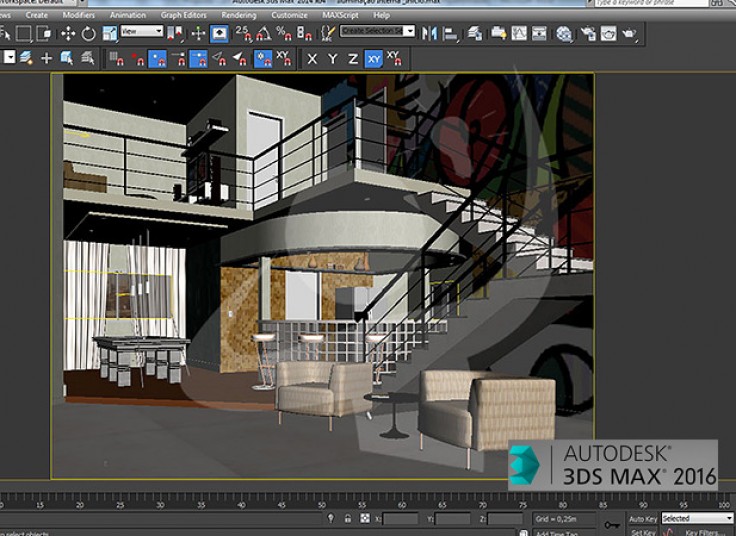Image resolution: width=736 pixels, height=536 pixels.
Task: Select the Move transform tool
Action: click(68, 33)
